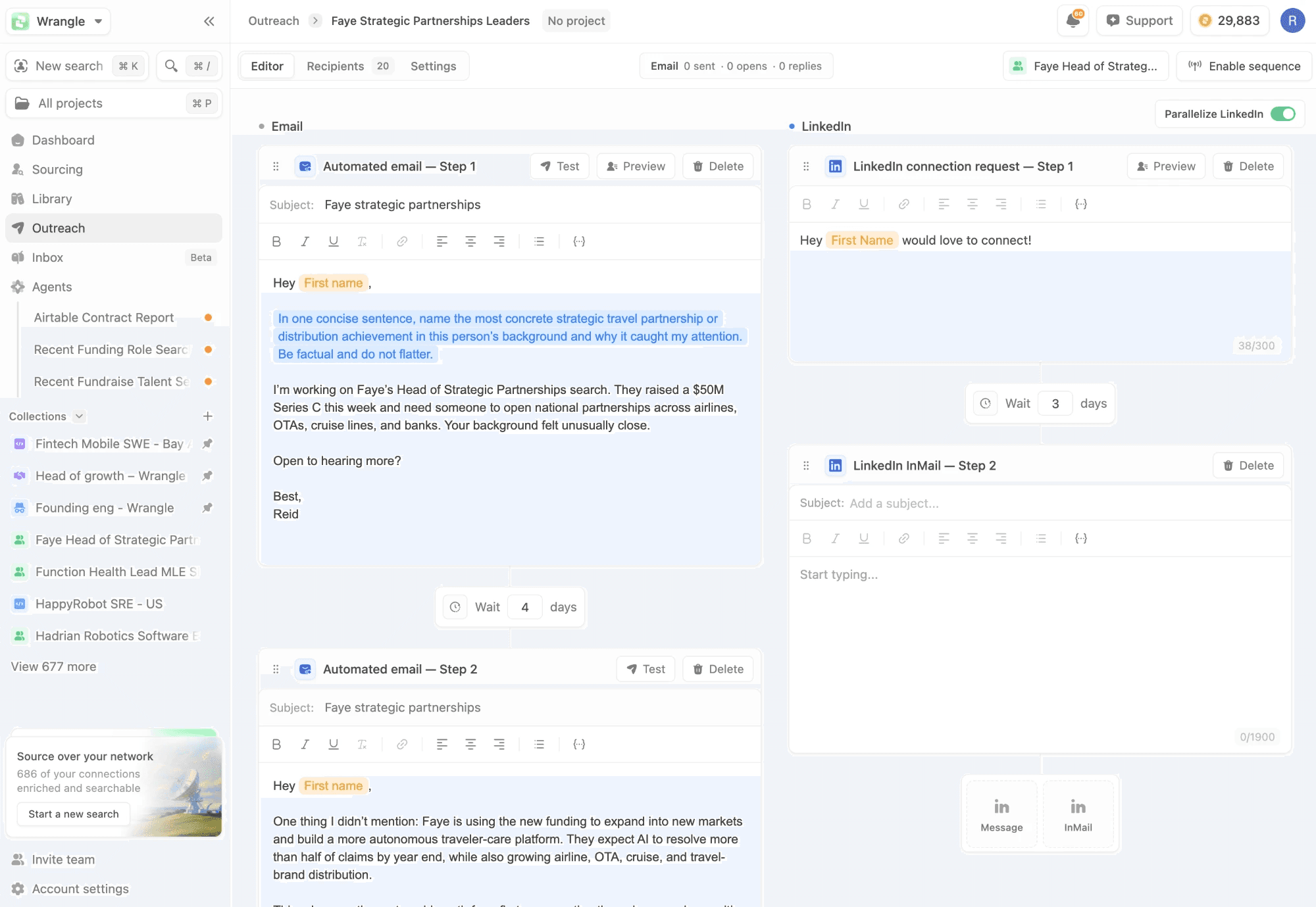1316x907 pixels.
Task: Click link icon in LinkedIn InMail toolbar
Action: coord(904,538)
